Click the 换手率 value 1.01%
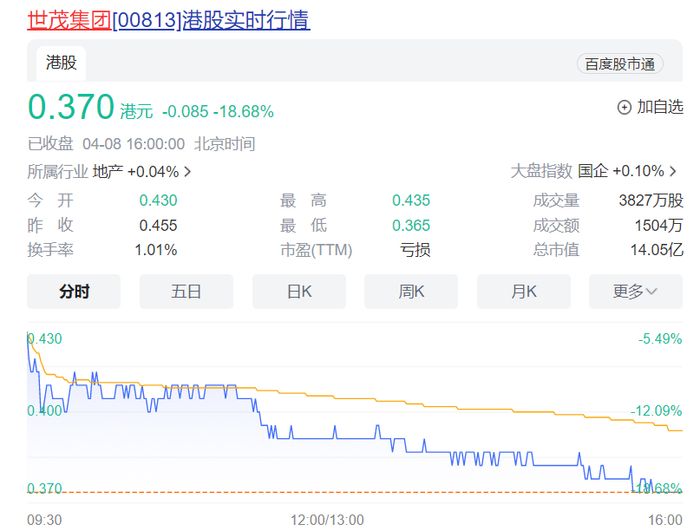700x532 pixels. coord(156,250)
